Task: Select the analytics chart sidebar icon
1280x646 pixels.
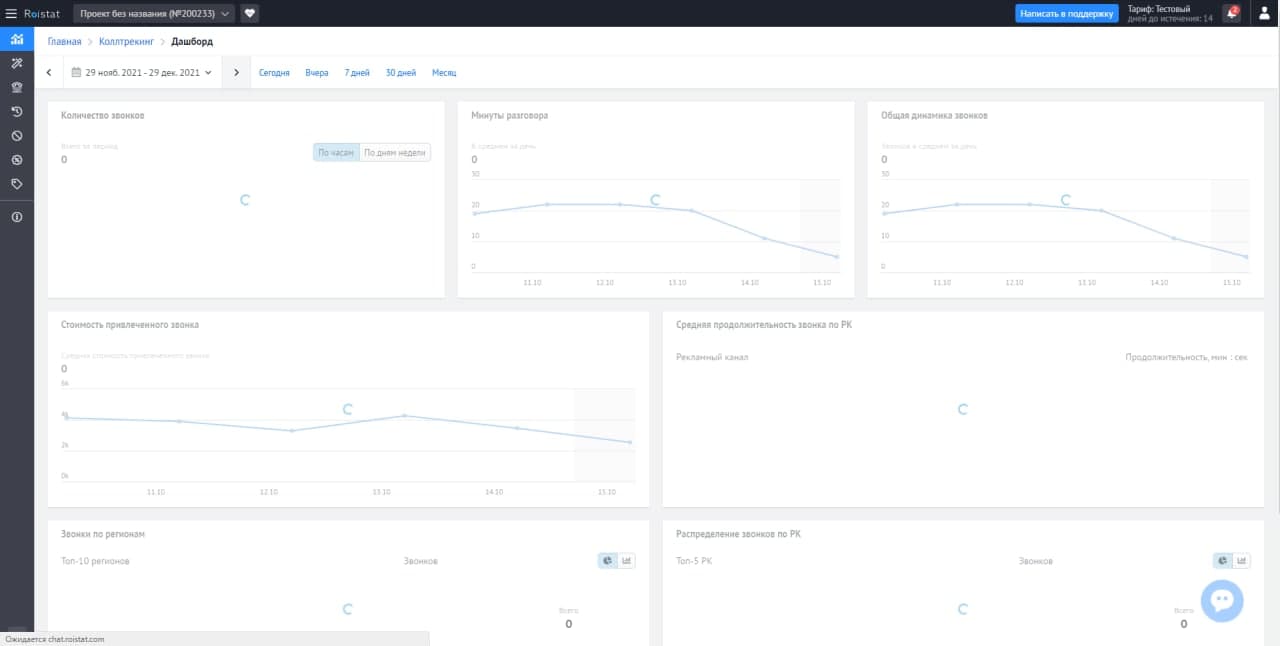Action: click(17, 39)
